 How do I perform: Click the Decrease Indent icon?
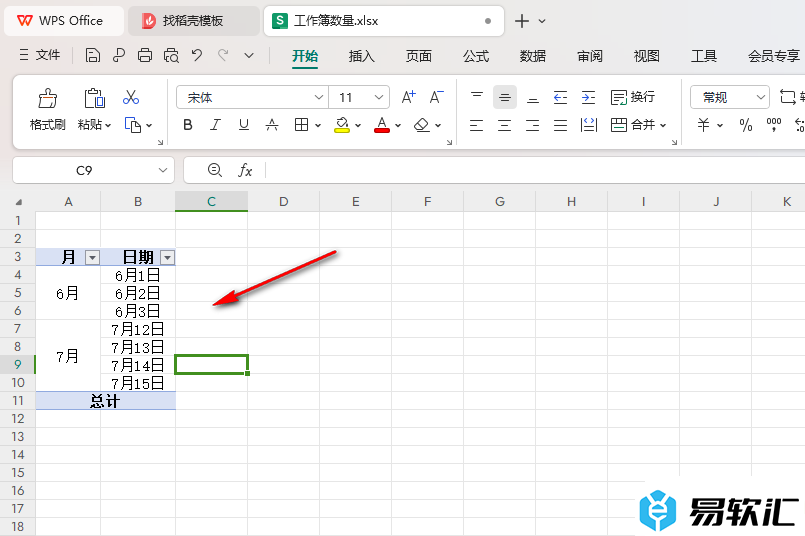click(x=561, y=97)
